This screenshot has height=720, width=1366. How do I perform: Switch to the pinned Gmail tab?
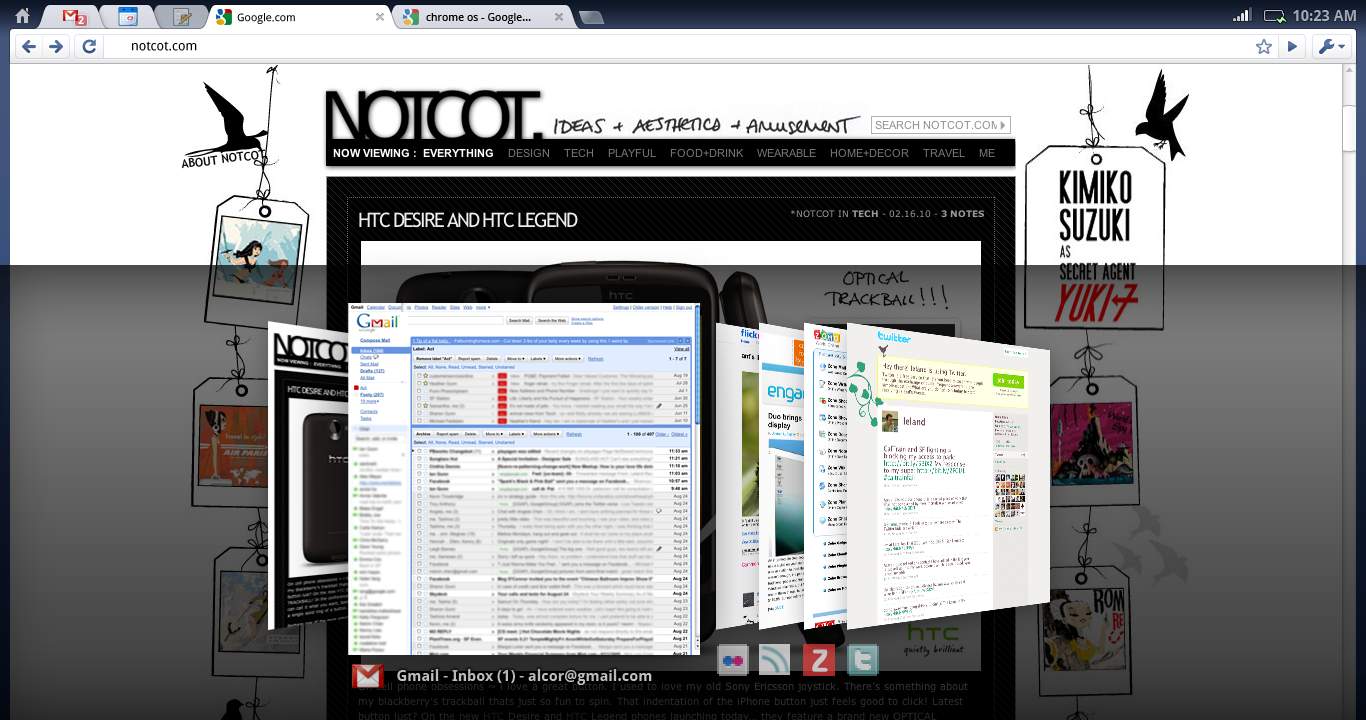(74, 17)
